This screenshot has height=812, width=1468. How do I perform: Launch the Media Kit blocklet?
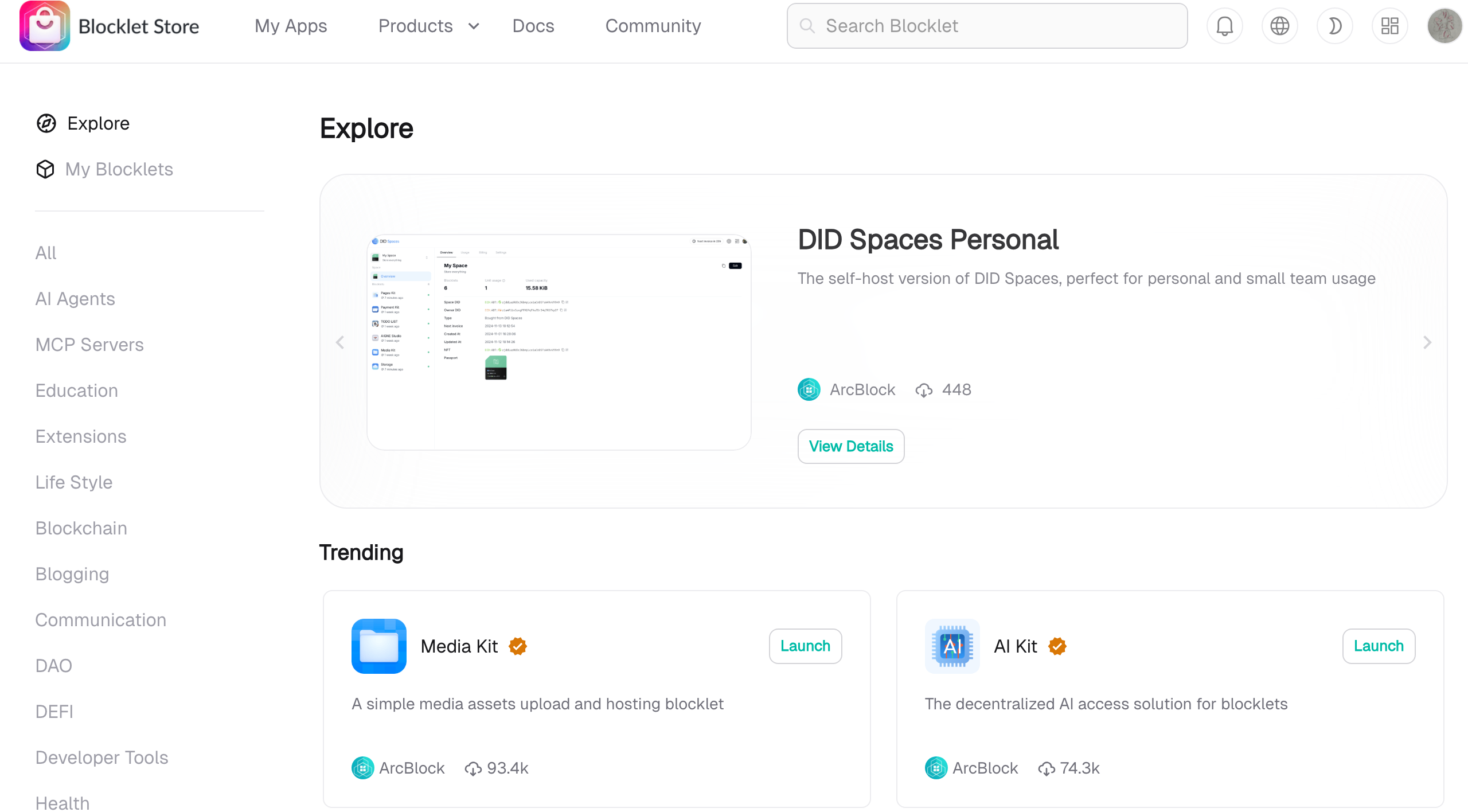805,646
